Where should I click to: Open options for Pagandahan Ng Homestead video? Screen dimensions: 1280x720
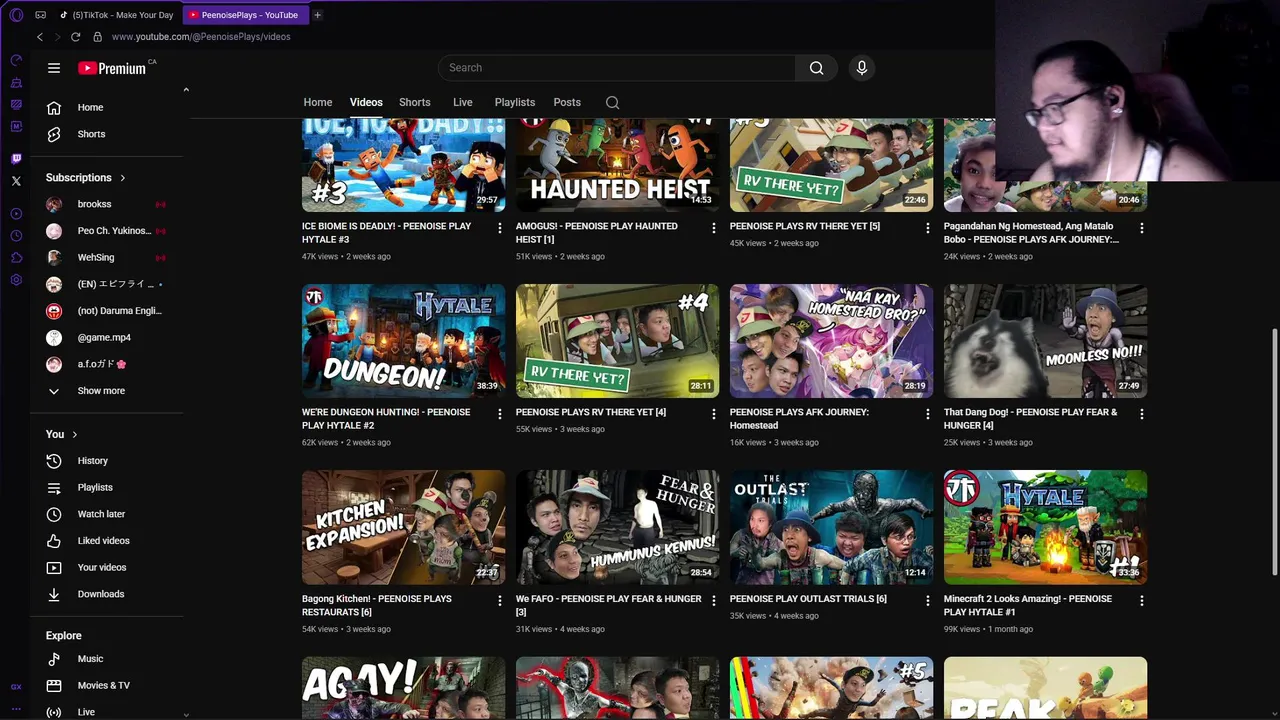1142,228
